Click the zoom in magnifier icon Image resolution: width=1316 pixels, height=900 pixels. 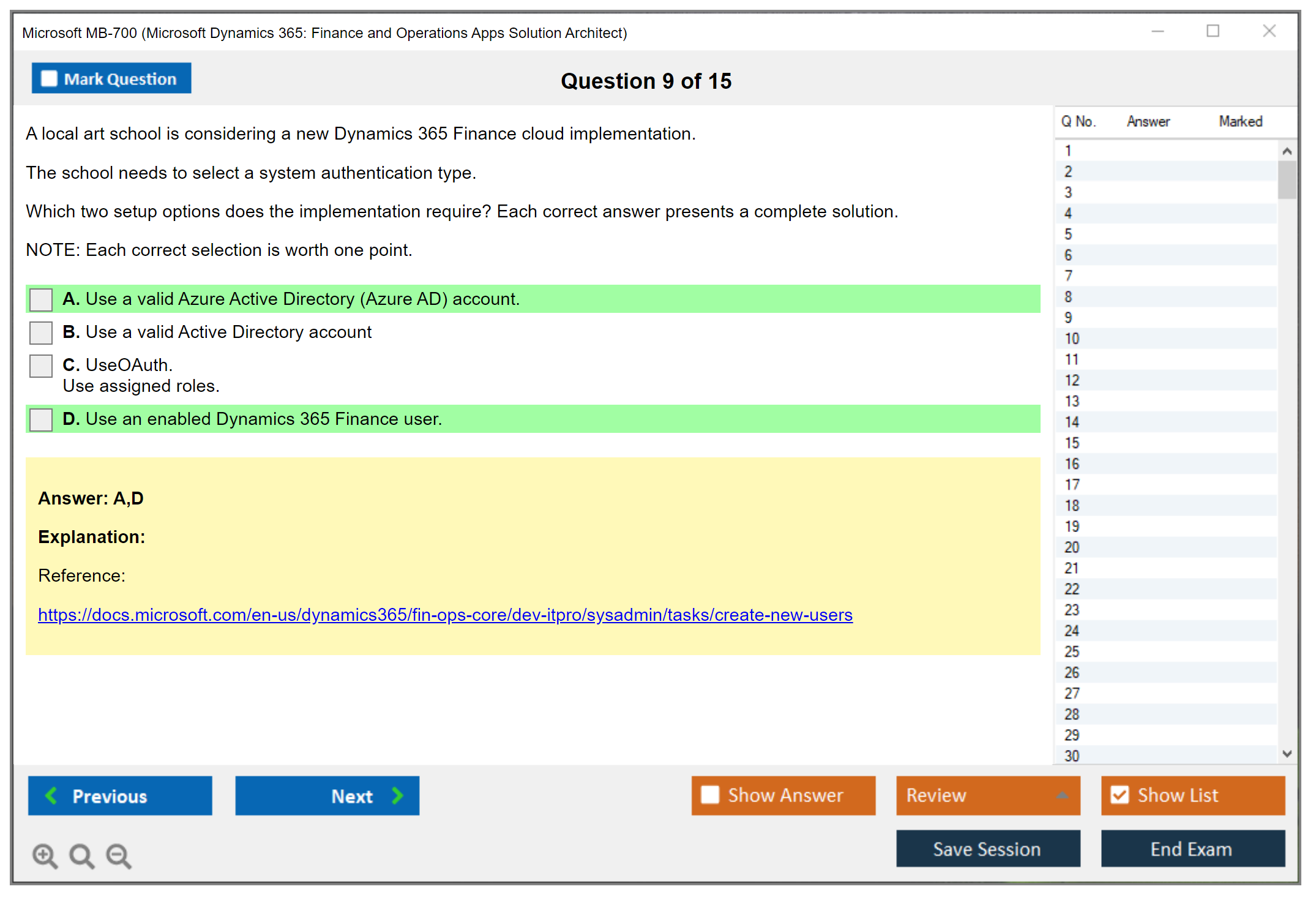(45, 855)
